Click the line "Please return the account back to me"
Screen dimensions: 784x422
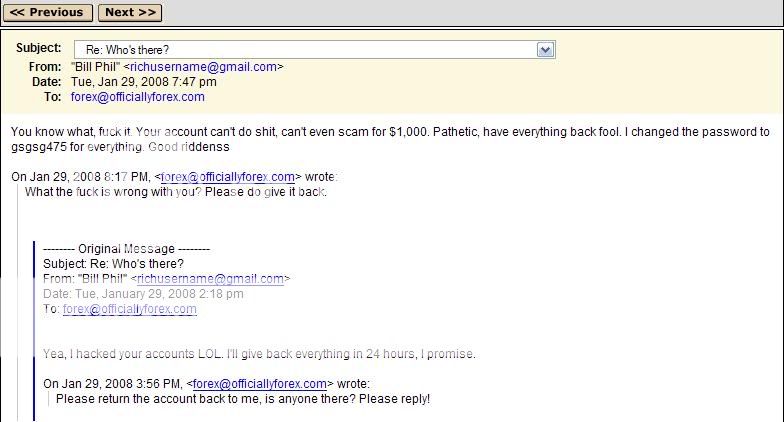pyautogui.click(x=243, y=399)
